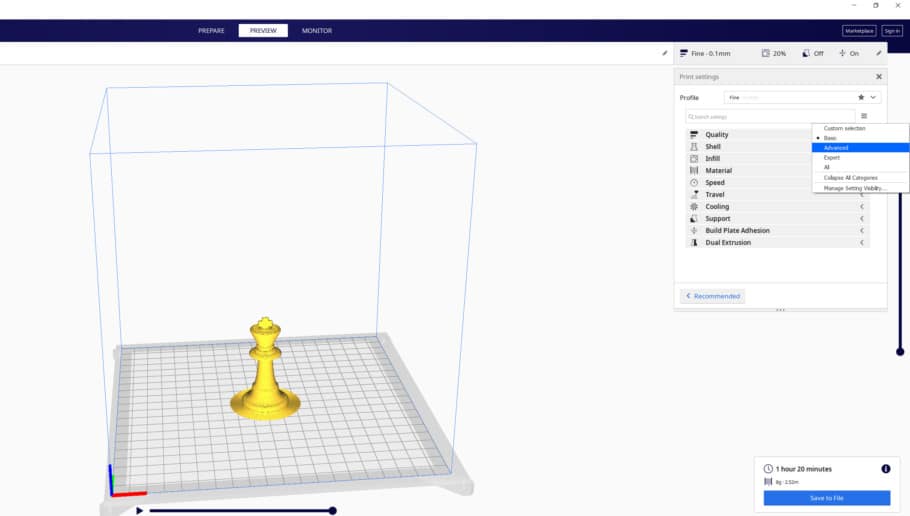The image size is (910, 516).
Task: Open the Profile dropdown
Action: click(802, 98)
